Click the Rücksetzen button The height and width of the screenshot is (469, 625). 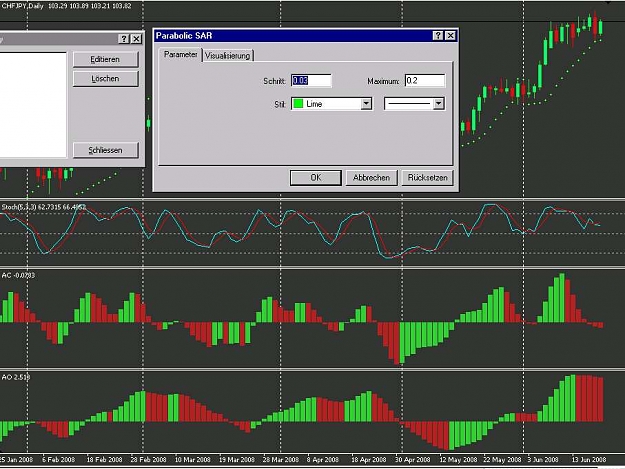coord(427,178)
